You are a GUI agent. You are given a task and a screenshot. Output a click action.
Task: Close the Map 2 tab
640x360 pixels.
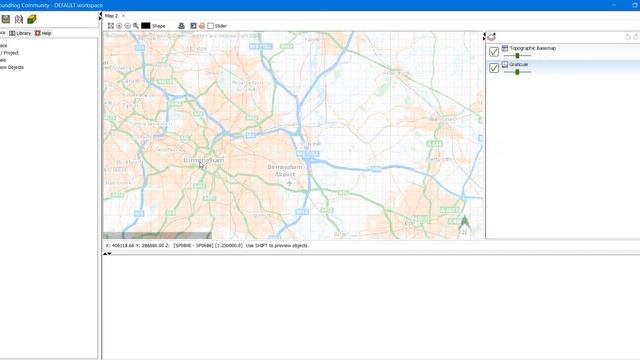point(123,16)
